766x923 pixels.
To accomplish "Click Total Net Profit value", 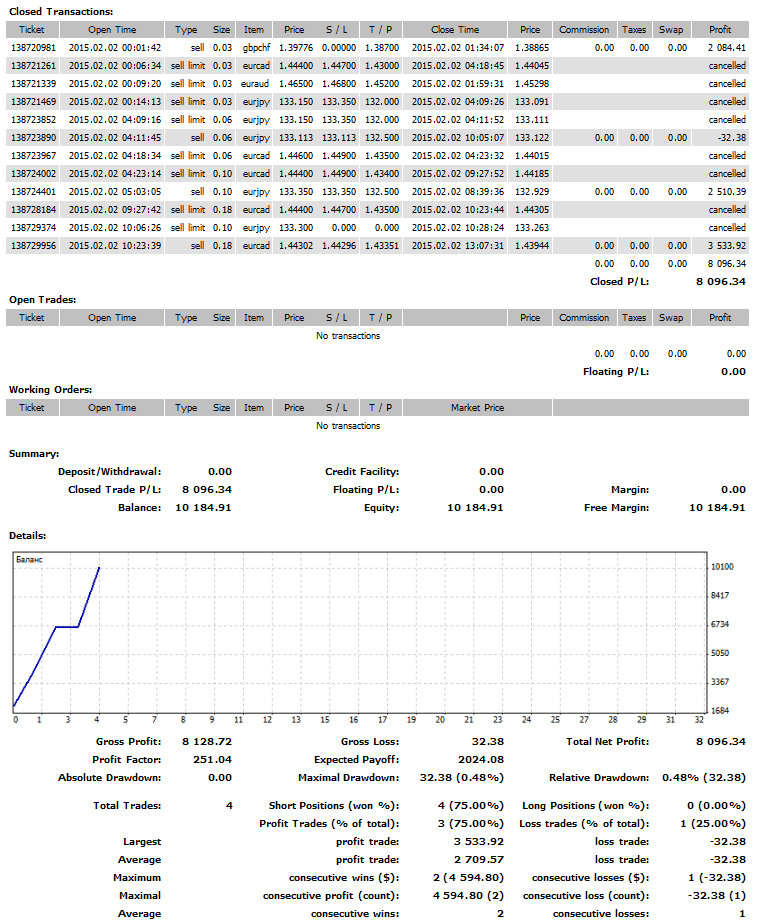I will 721,742.
